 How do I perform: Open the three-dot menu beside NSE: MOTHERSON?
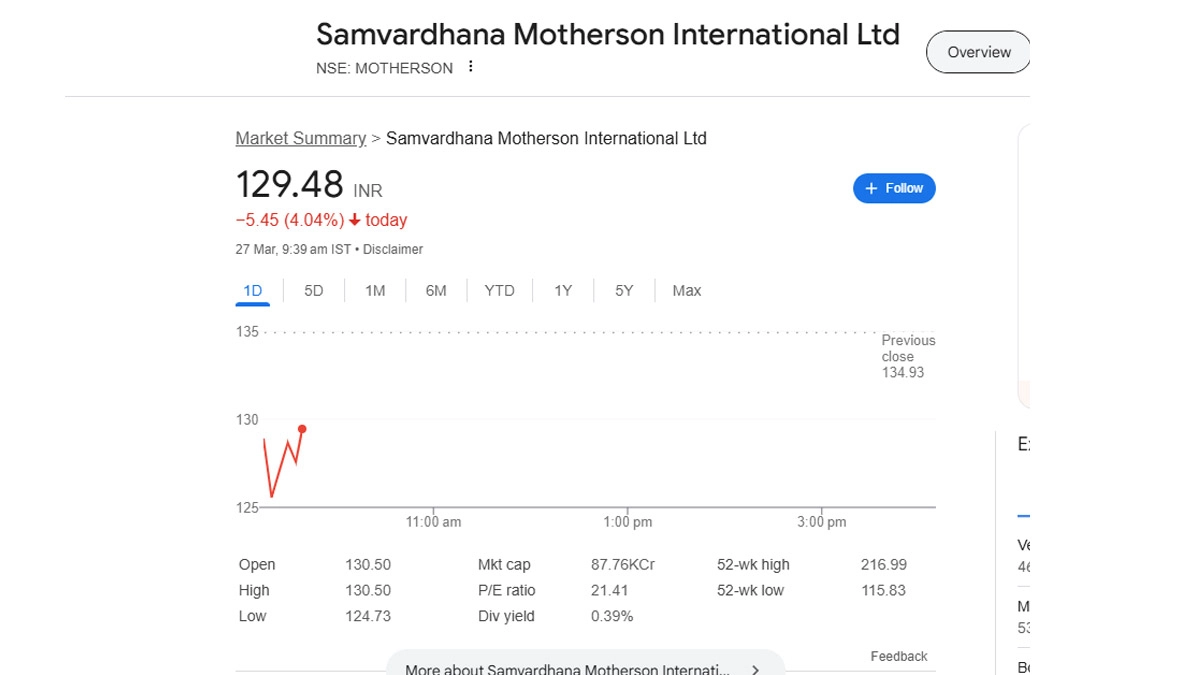click(x=470, y=68)
